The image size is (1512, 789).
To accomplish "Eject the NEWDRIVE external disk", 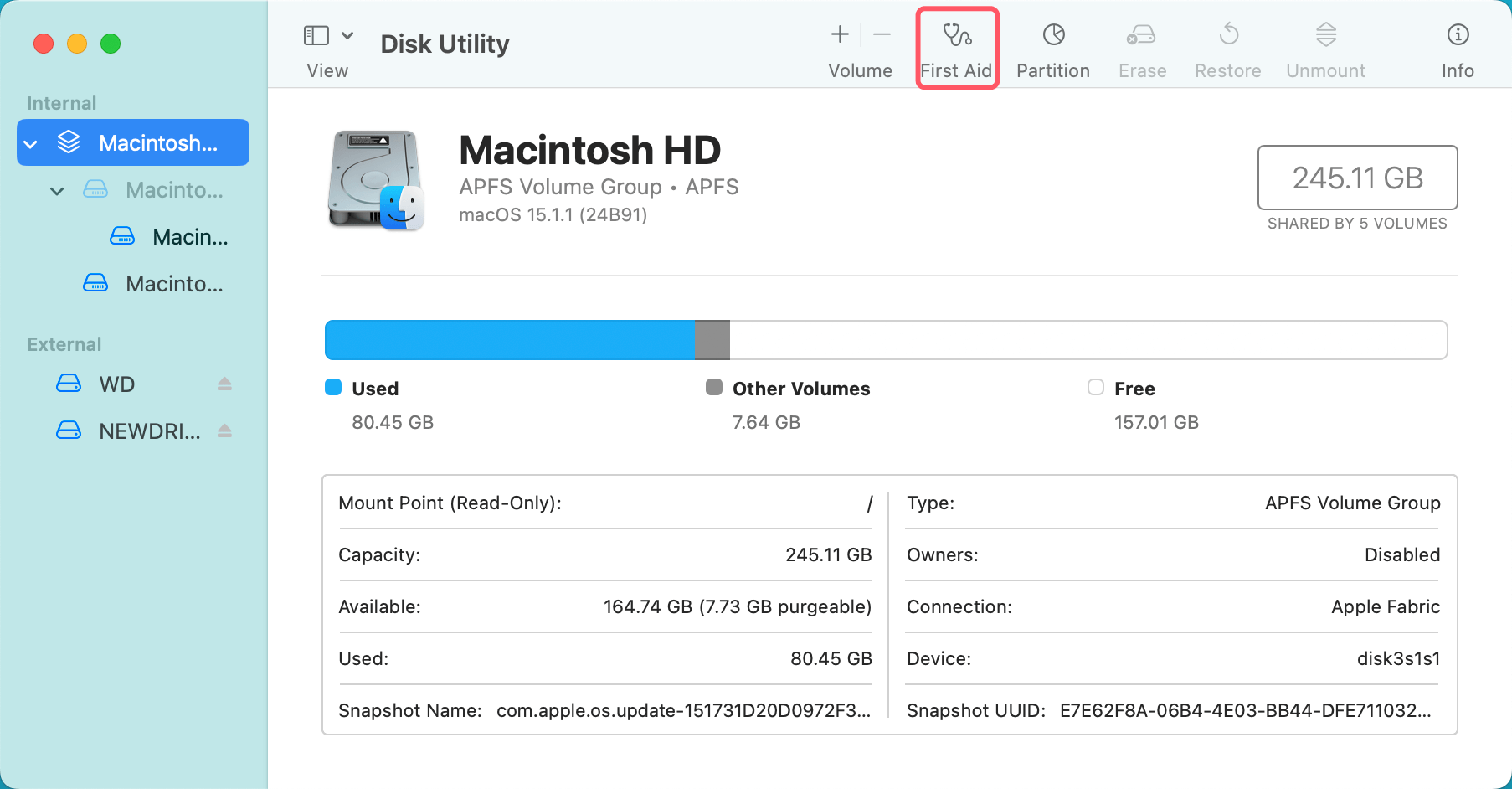I will [224, 431].
